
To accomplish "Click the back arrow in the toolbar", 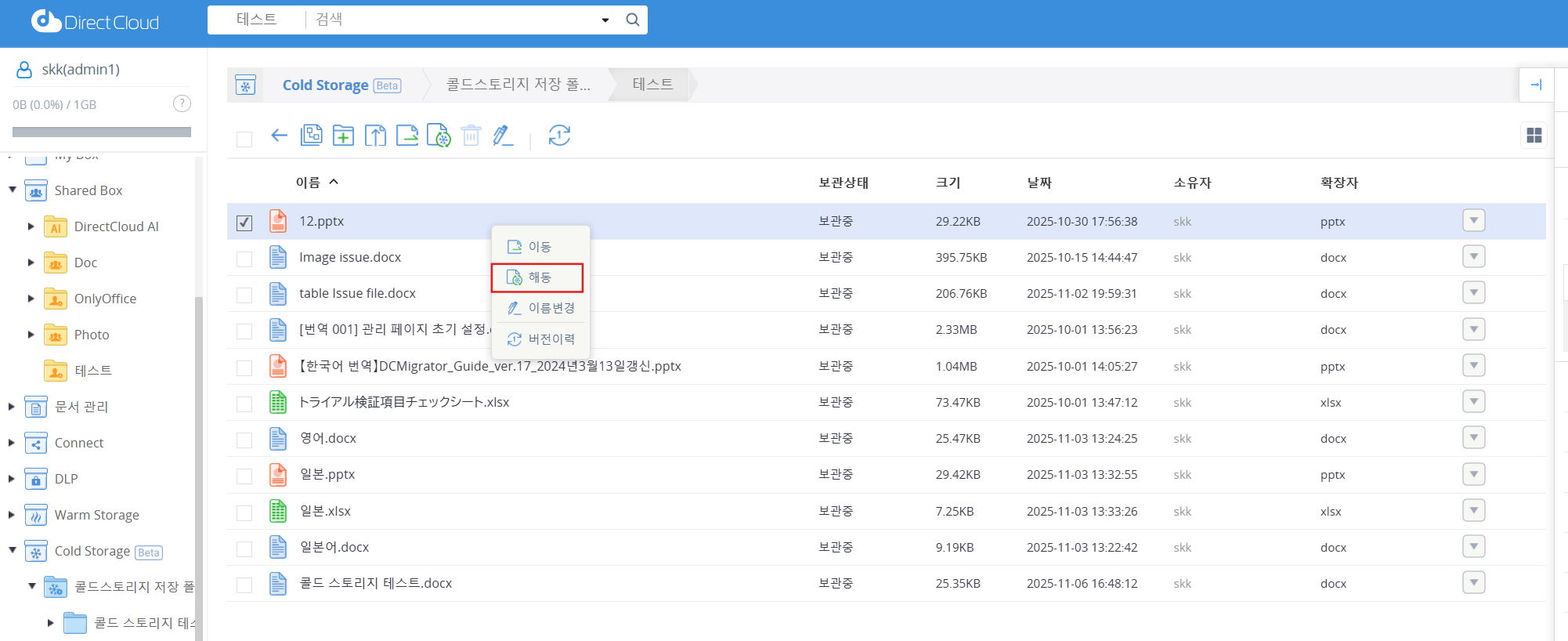I will tap(279, 136).
